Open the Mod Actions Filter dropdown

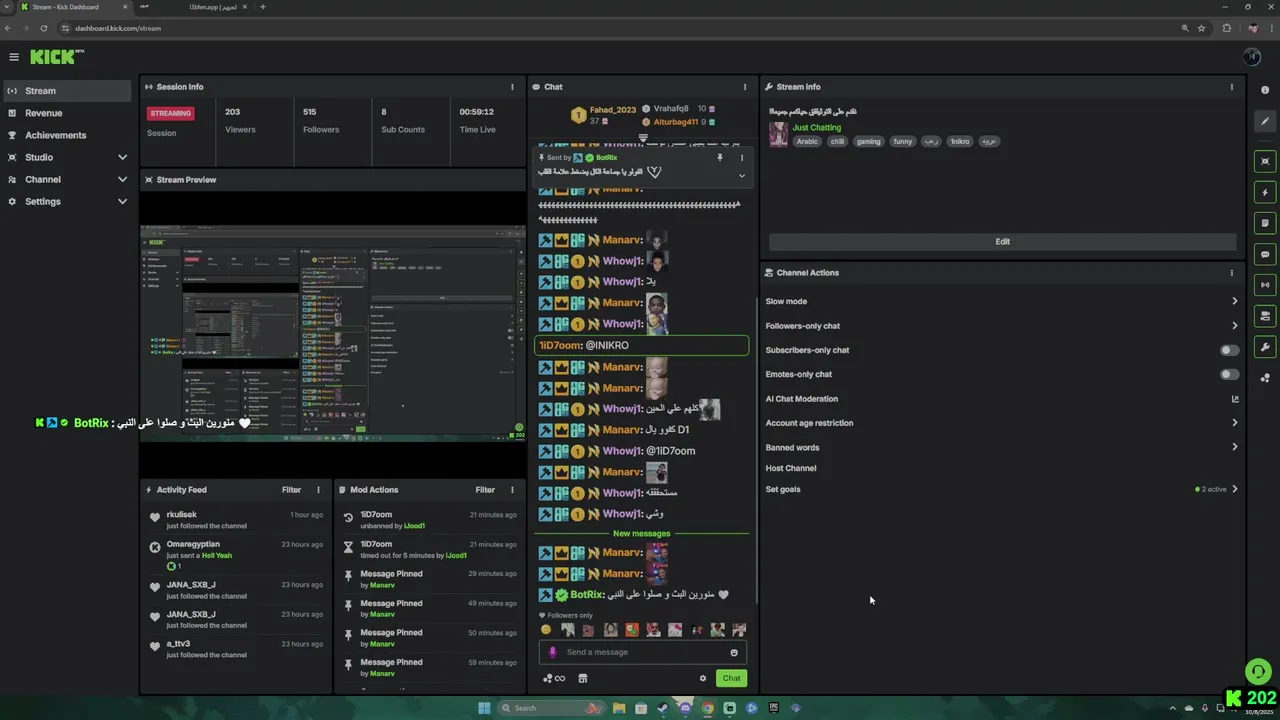pyautogui.click(x=485, y=490)
